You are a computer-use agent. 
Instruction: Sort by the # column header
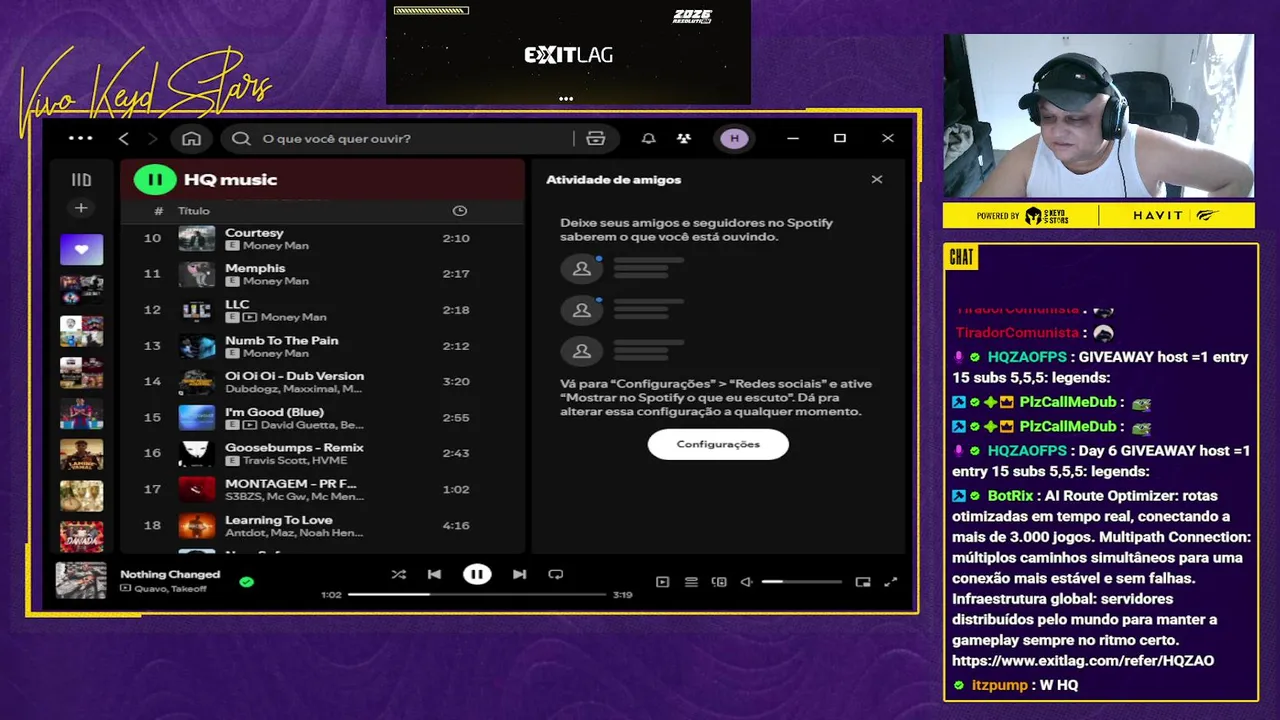(x=158, y=211)
